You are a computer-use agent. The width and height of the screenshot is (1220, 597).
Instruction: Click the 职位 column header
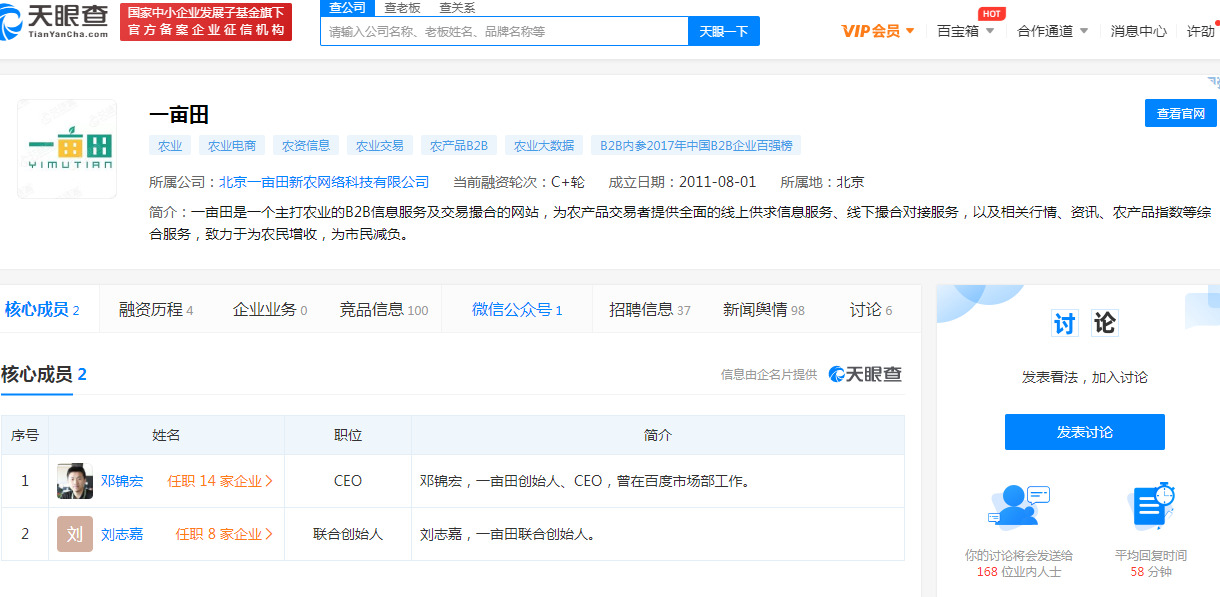[348, 435]
